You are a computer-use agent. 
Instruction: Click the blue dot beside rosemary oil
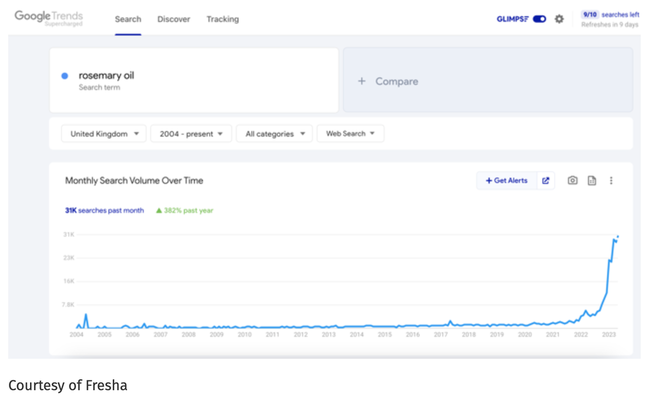point(64,76)
